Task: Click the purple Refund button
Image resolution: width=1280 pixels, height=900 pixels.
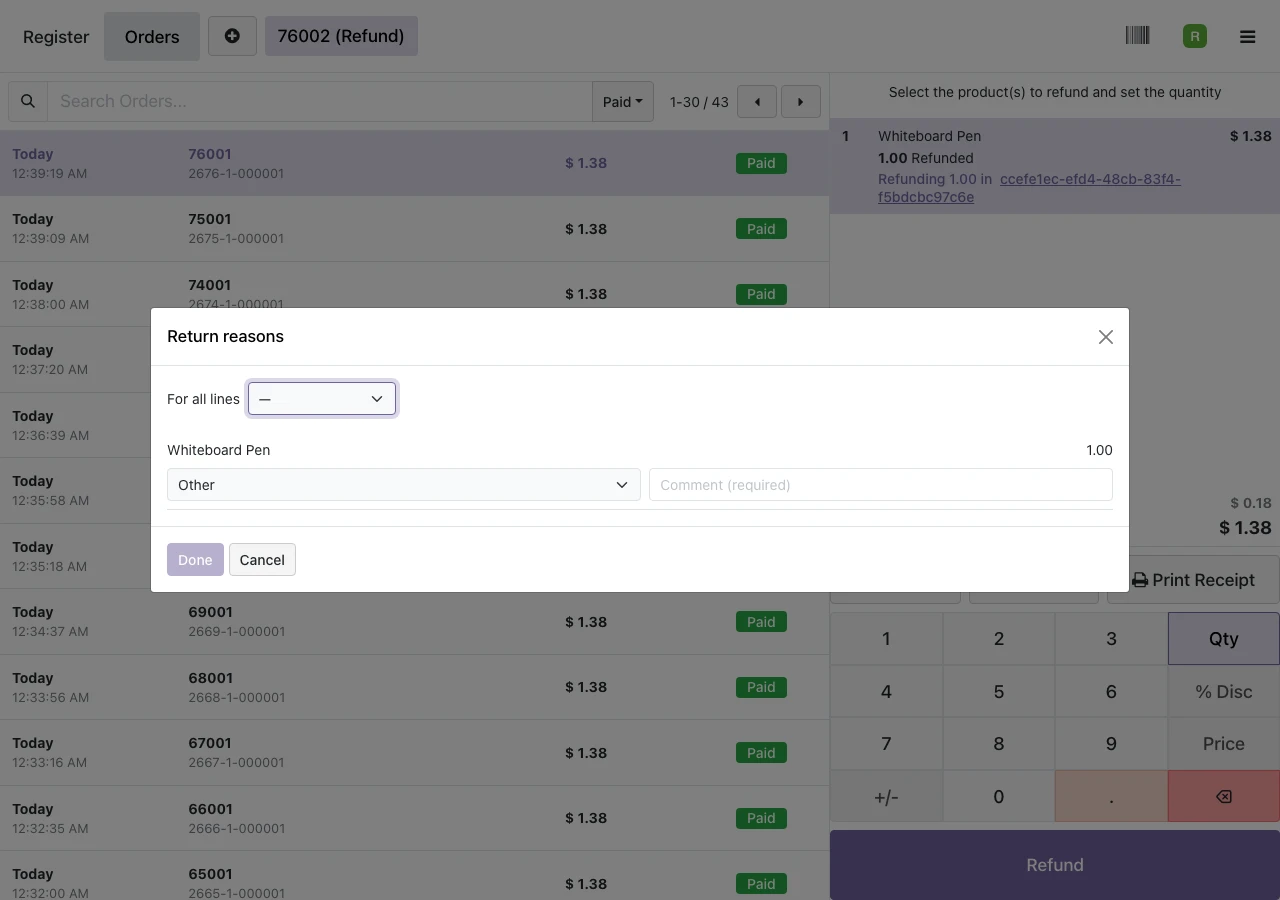Action: pos(1055,865)
